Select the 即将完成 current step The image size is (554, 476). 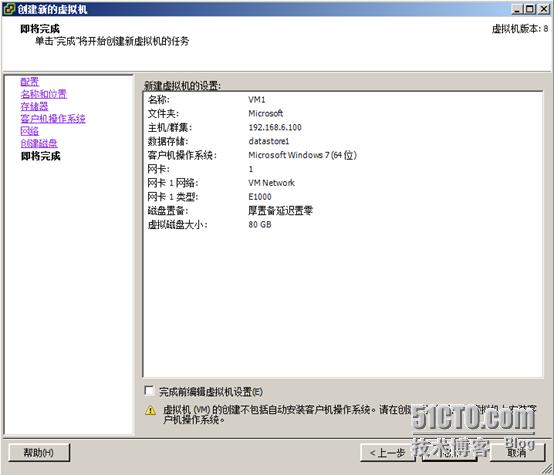(41, 156)
